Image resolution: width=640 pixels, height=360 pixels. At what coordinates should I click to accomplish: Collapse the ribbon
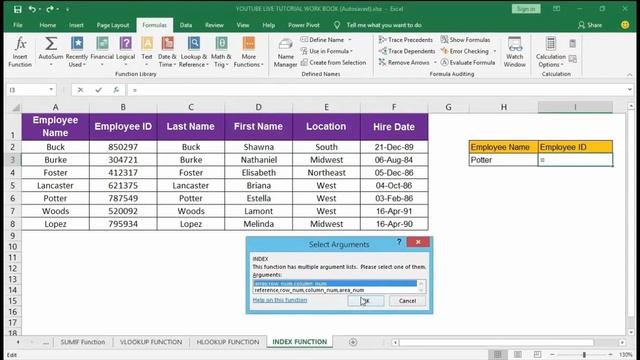[629, 75]
